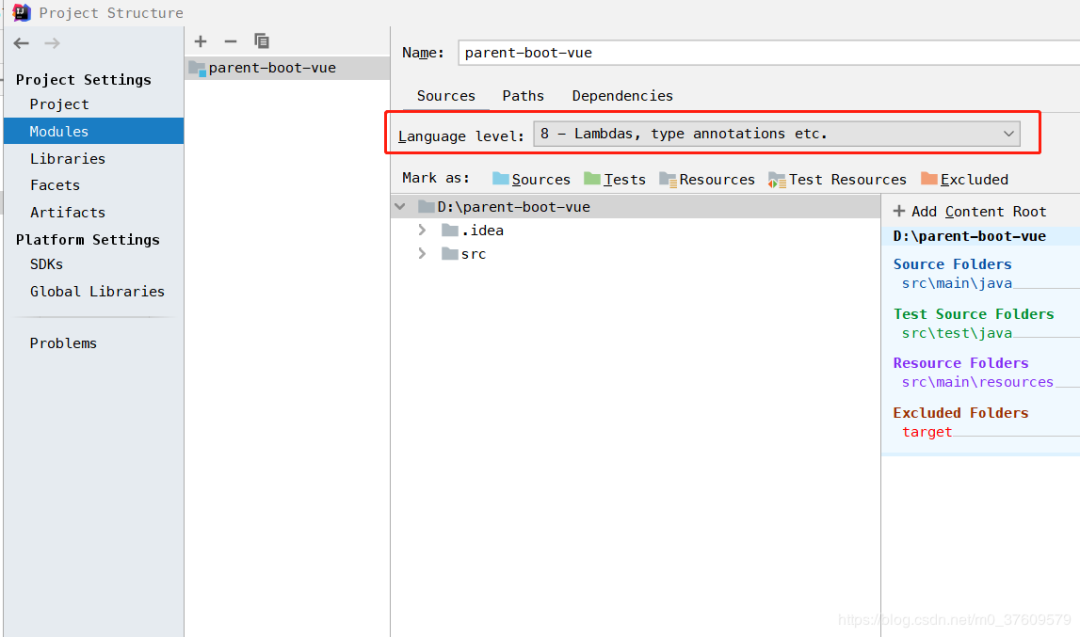Collapse the D:\parent-boot-vue tree root
The height and width of the screenshot is (637, 1080).
point(400,207)
